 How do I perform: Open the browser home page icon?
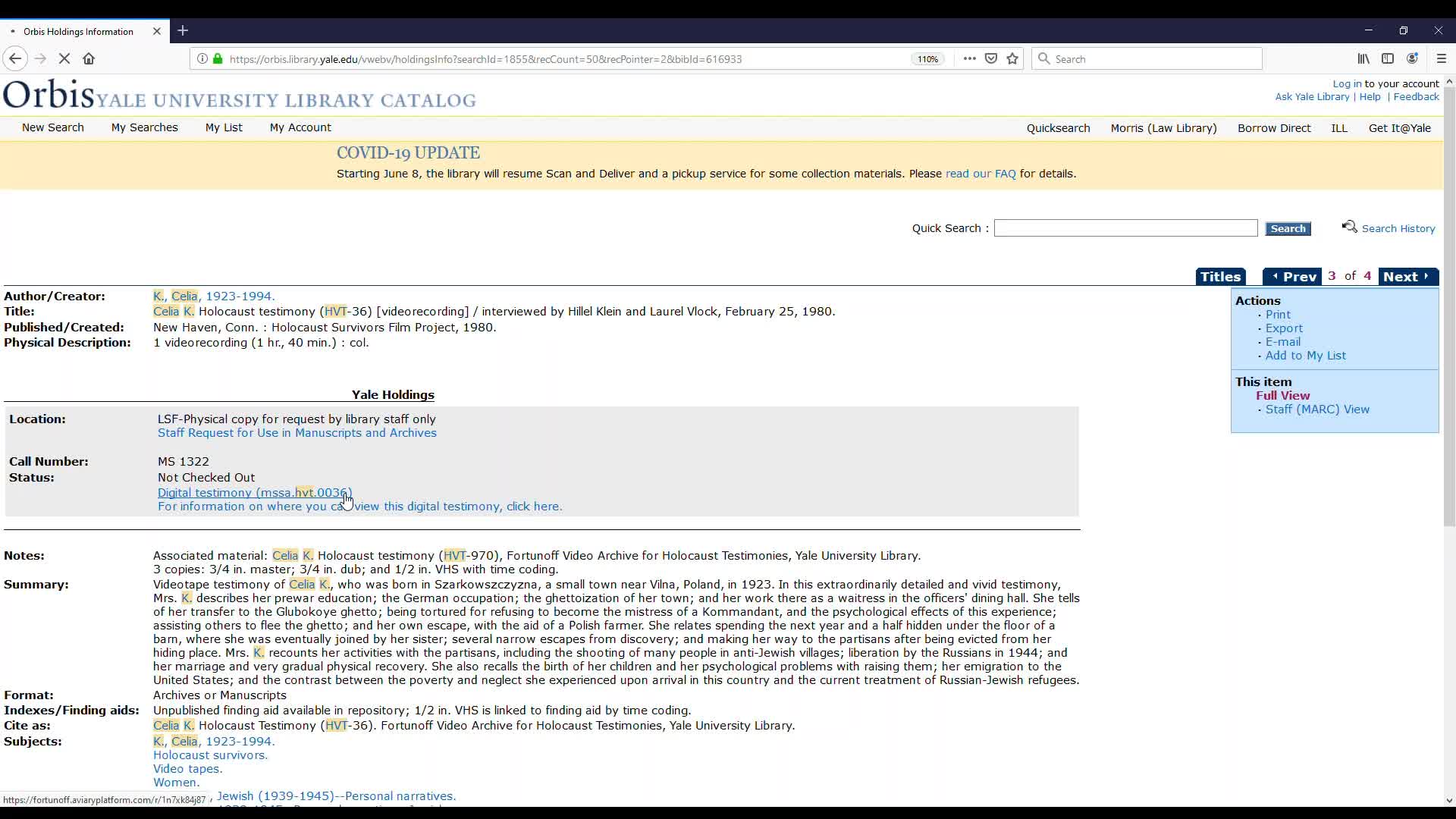89,59
